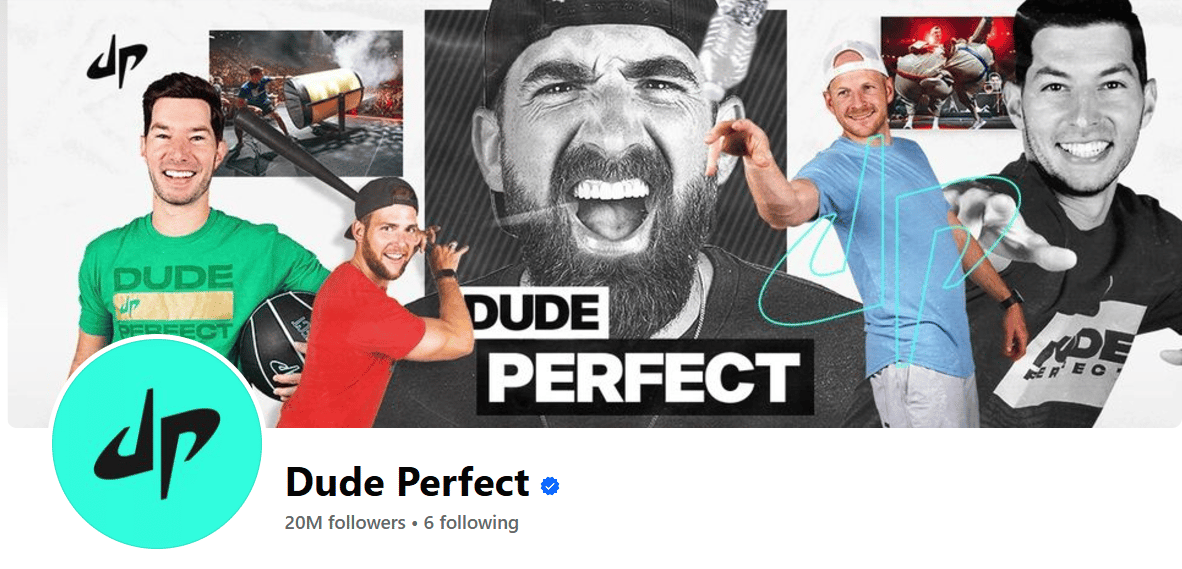Screen dimensions: 1182x569
Task: Open the arena cannon stunt thumbnail
Action: pos(306,102)
